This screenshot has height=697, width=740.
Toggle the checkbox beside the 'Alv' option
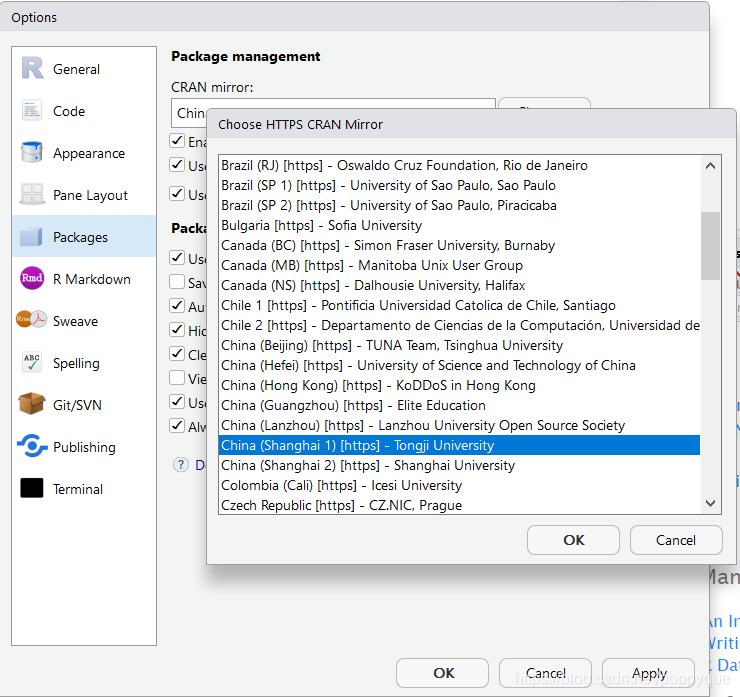tap(177, 425)
